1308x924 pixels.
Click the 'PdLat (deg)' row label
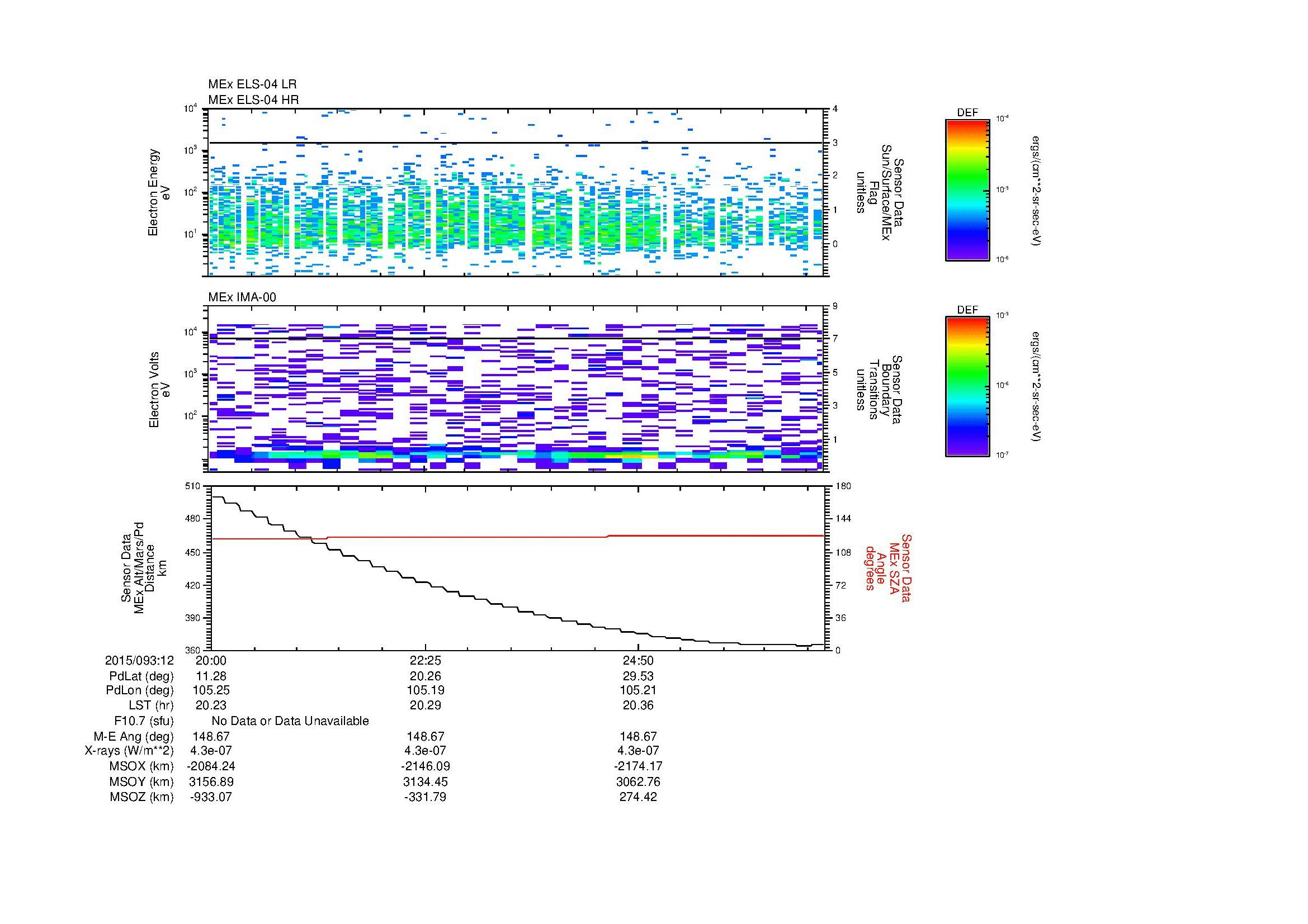click(141, 676)
